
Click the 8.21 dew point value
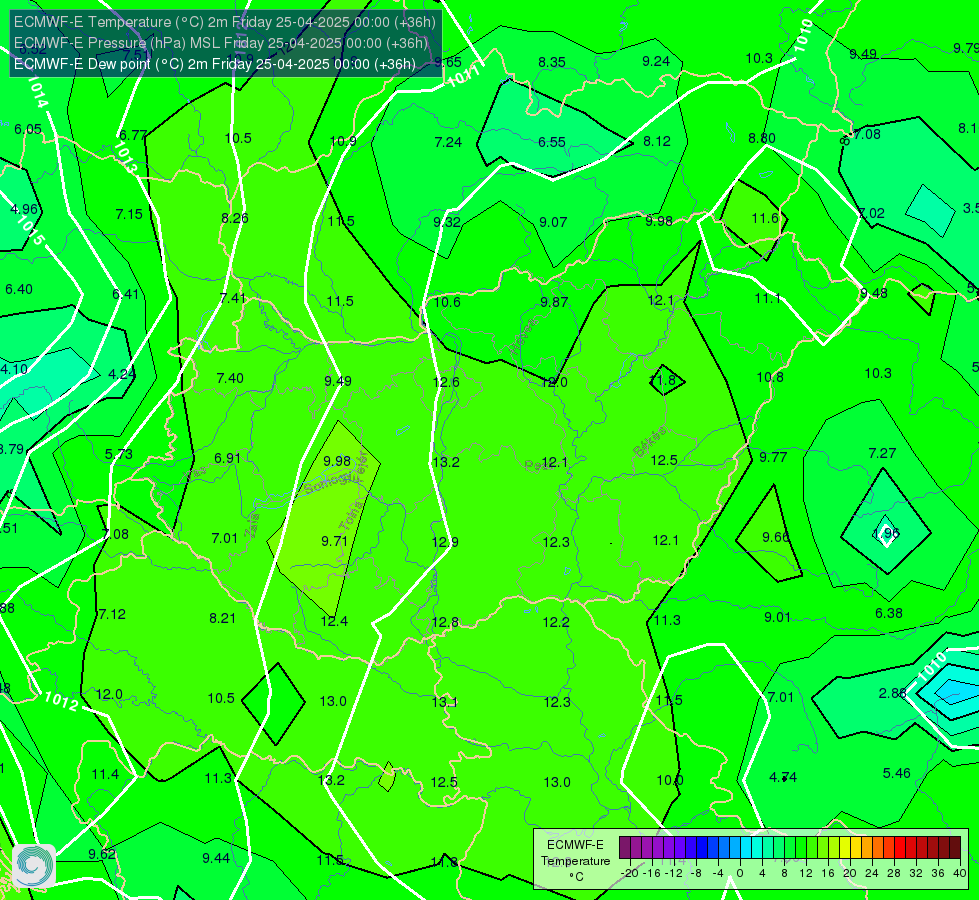coord(222,618)
